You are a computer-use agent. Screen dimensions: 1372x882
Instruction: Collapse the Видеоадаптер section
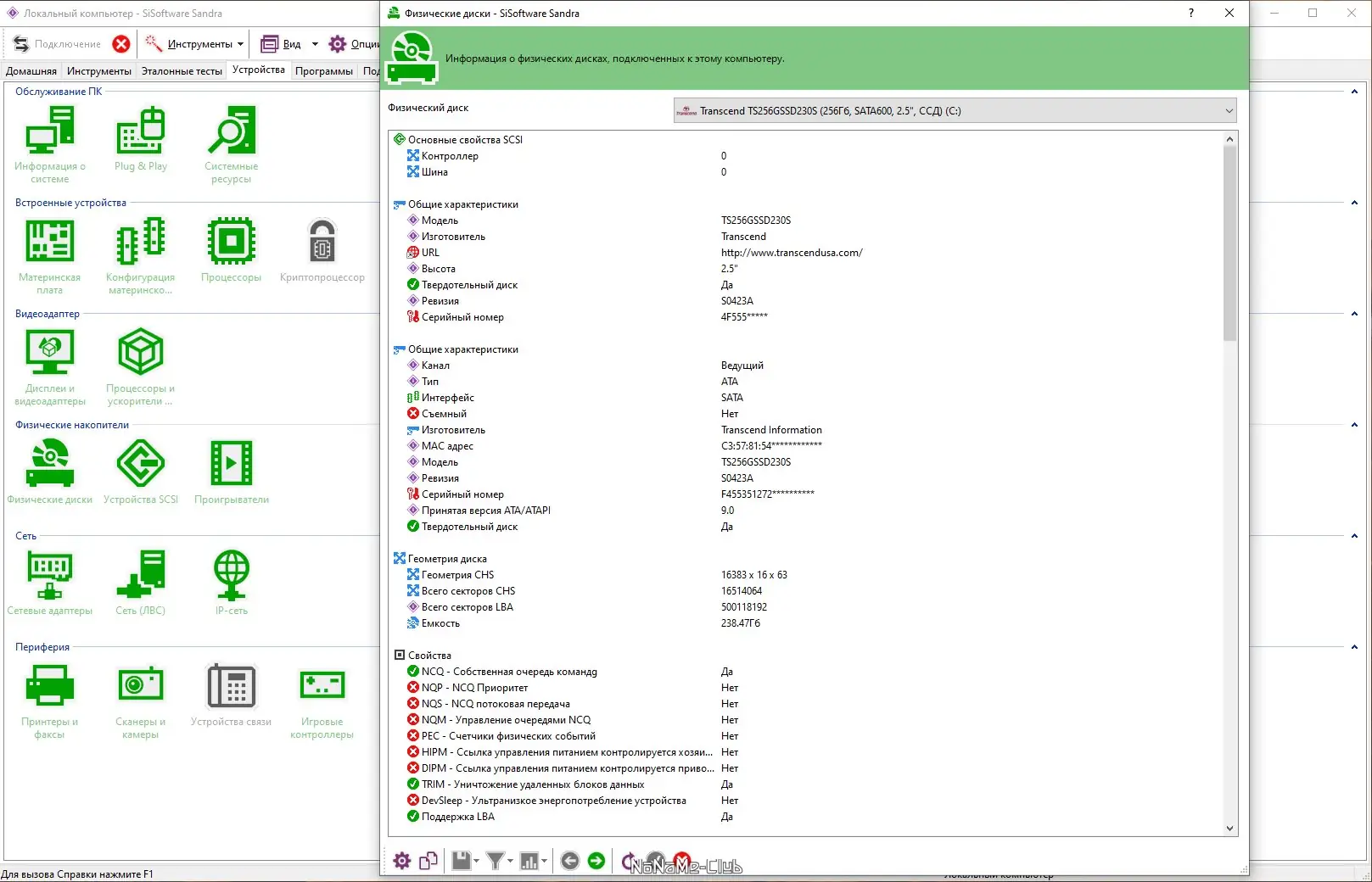click(1354, 314)
